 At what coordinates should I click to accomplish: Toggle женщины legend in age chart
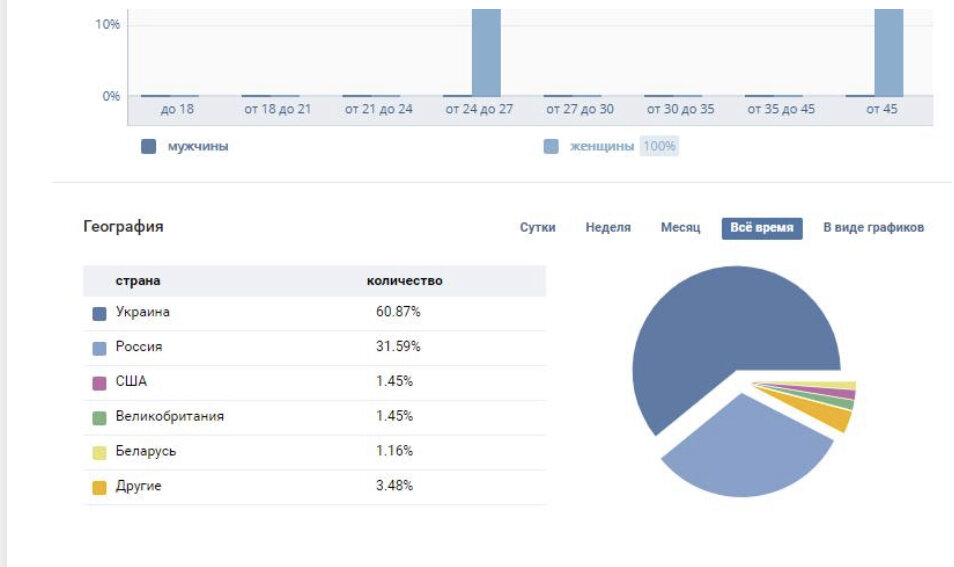pyautogui.click(x=601, y=146)
